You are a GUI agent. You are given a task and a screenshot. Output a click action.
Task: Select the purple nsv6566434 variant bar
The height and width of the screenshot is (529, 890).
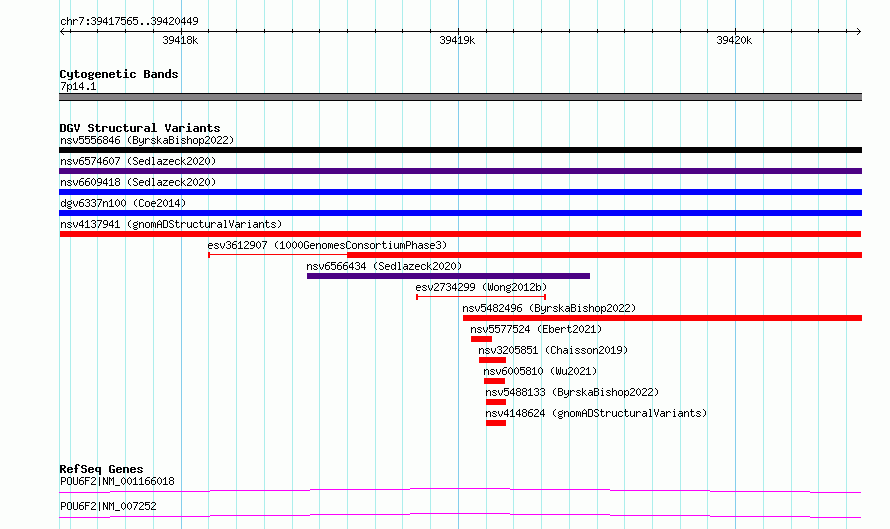[448, 276]
